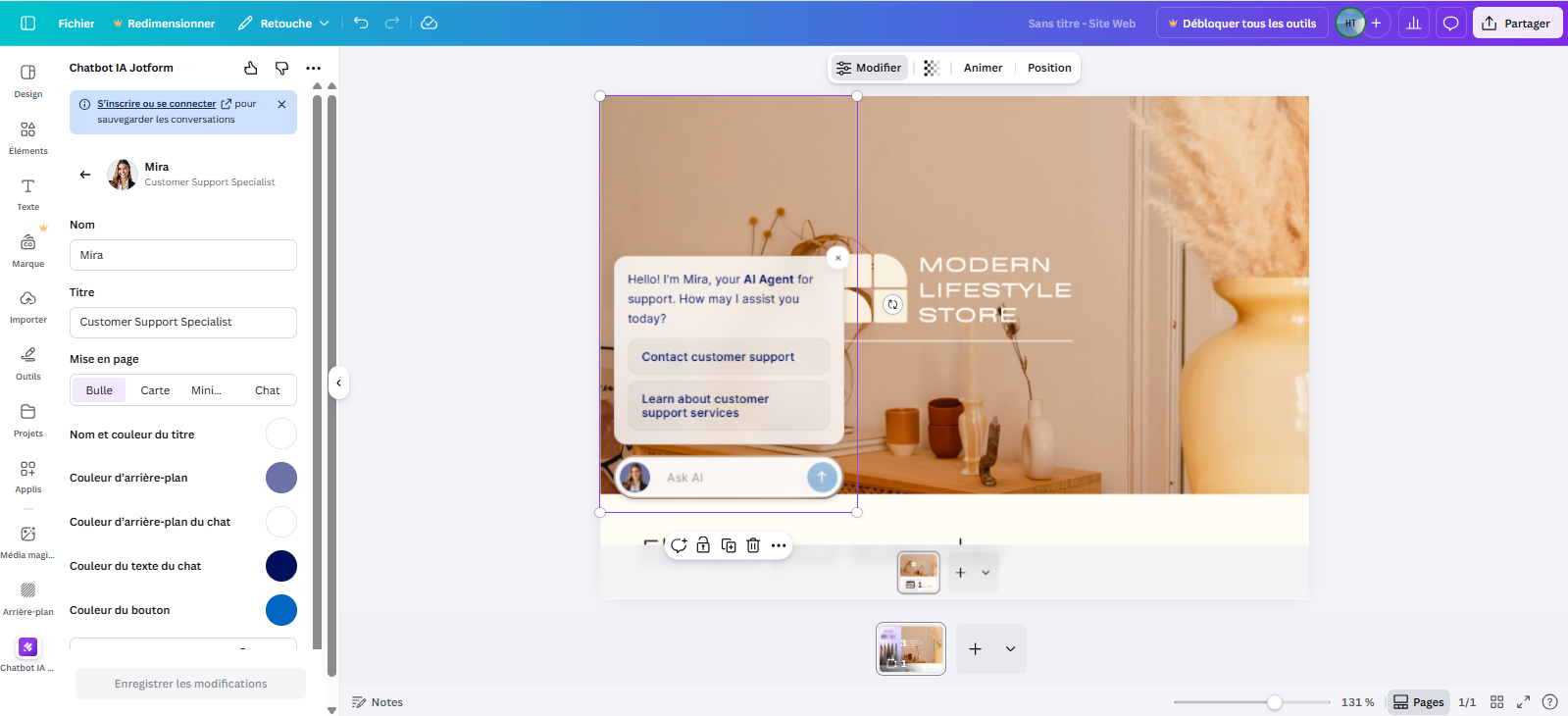
Task: Click Learn about customer support services
Action: pos(729,406)
